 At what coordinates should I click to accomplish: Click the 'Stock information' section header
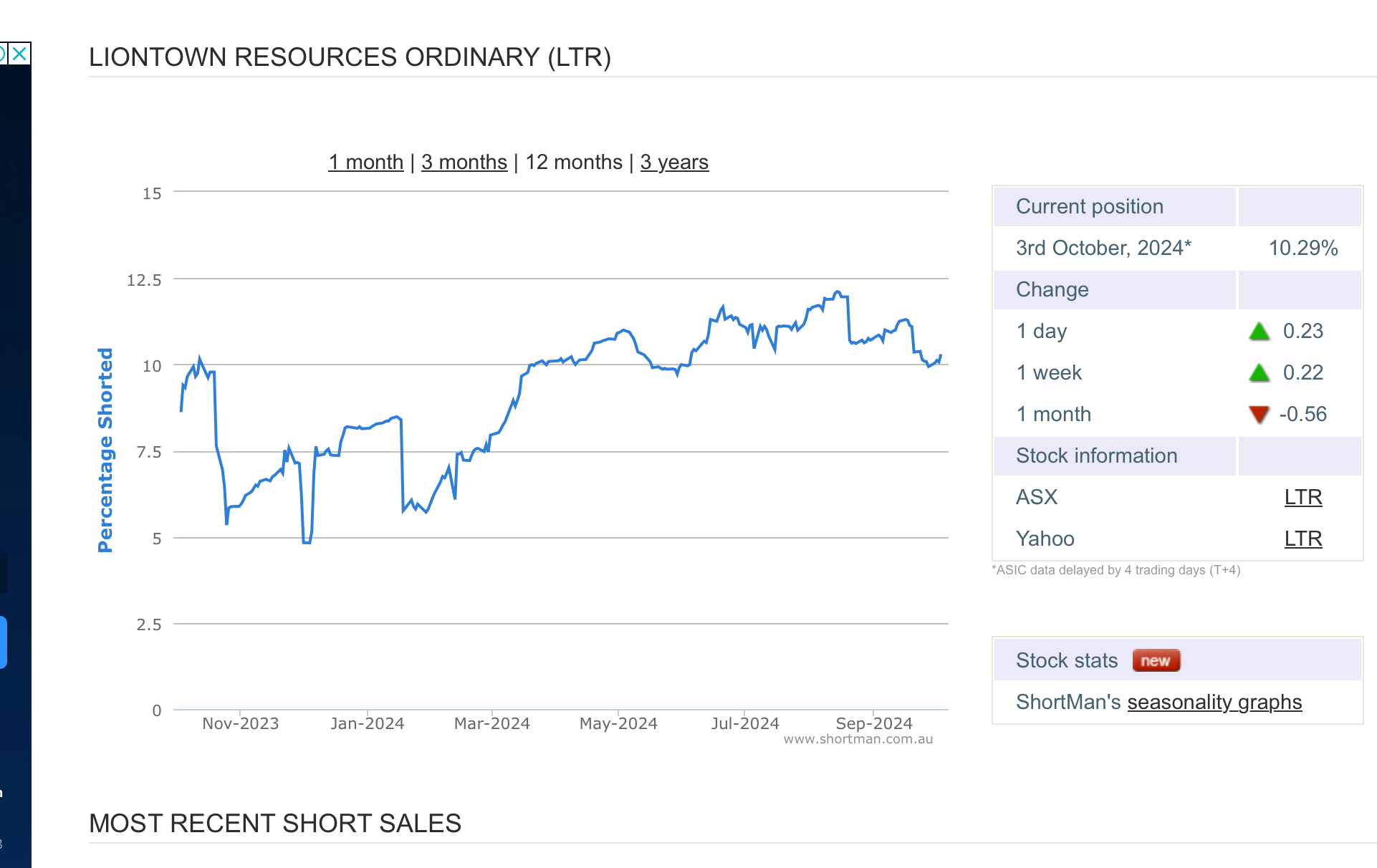[x=1097, y=455]
